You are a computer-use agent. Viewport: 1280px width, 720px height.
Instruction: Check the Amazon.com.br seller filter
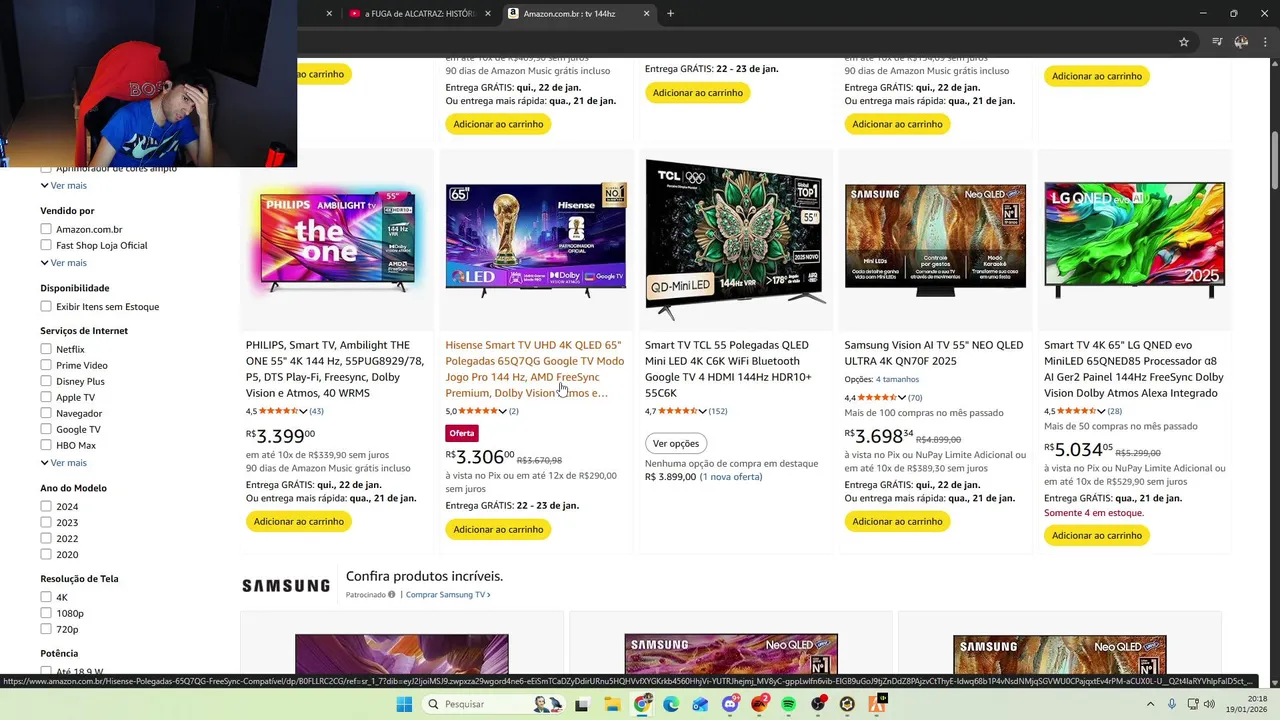point(46,229)
